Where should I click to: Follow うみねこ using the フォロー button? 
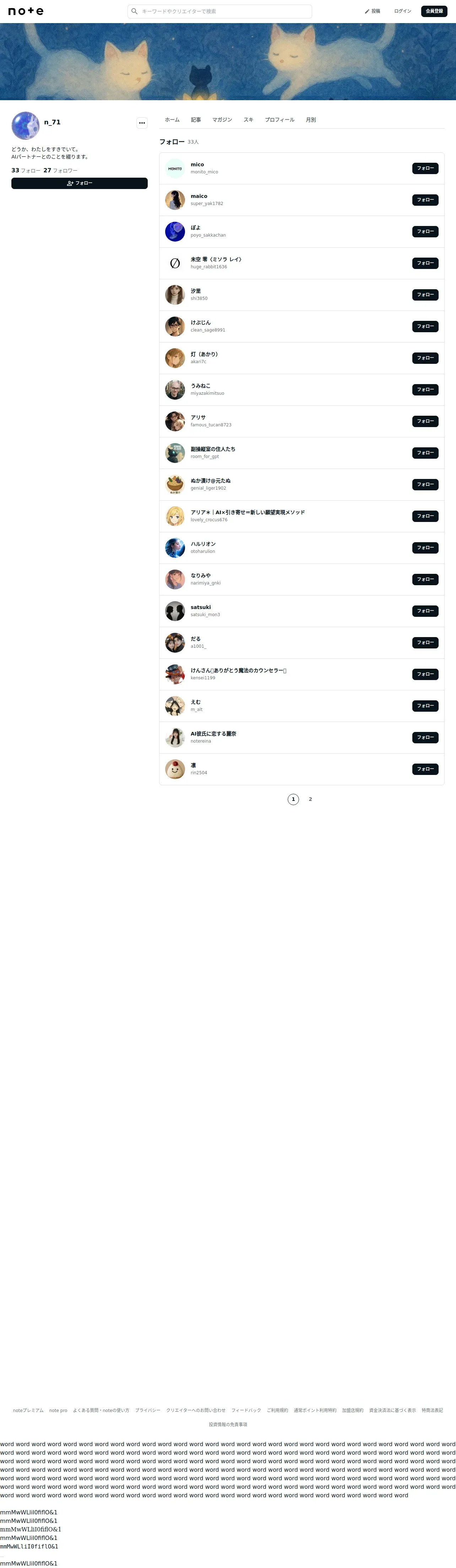pyautogui.click(x=425, y=389)
